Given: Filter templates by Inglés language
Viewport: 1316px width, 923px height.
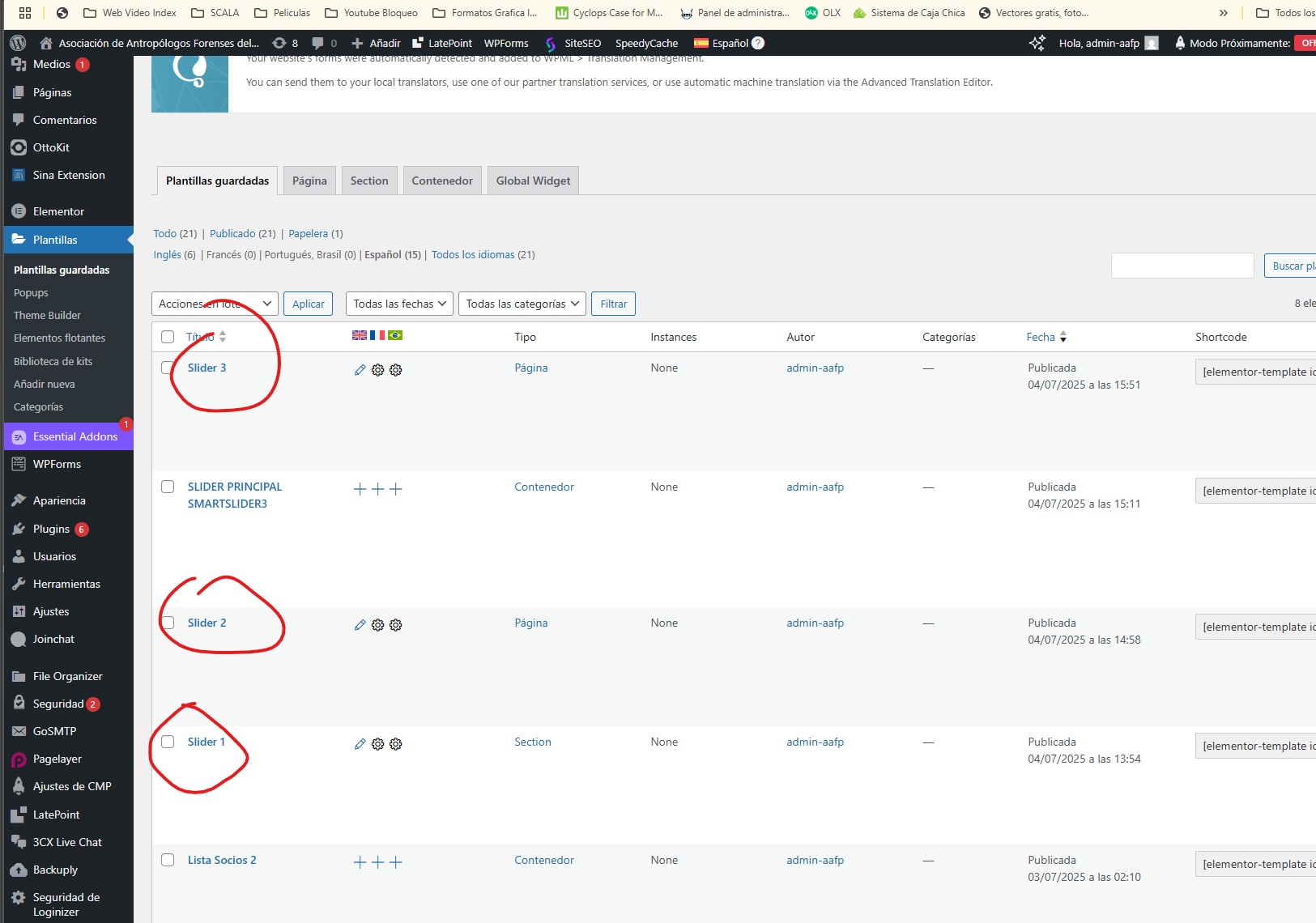Looking at the screenshot, I should (168, 254).
